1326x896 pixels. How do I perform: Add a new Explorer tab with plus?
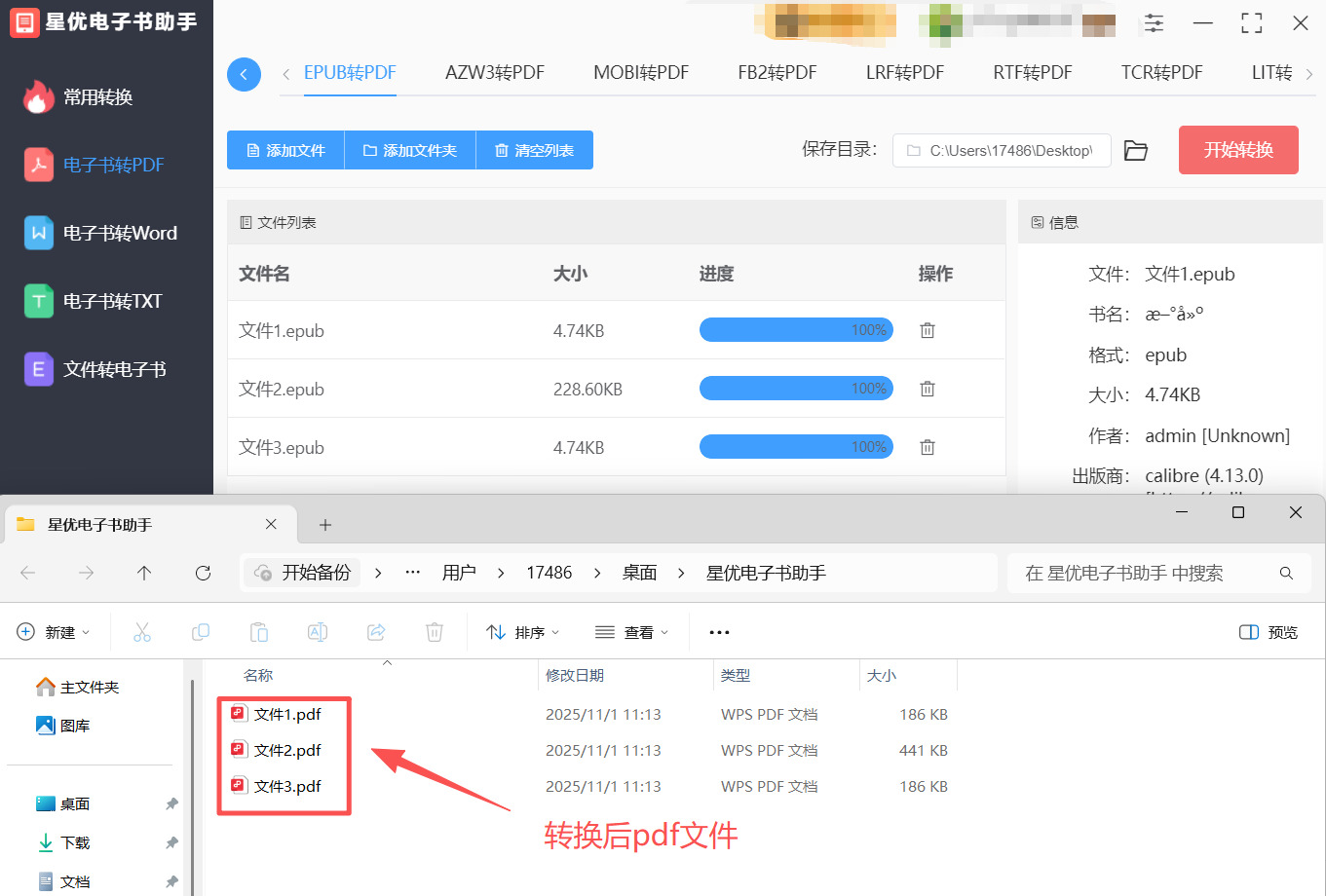[x=325, y=525]
